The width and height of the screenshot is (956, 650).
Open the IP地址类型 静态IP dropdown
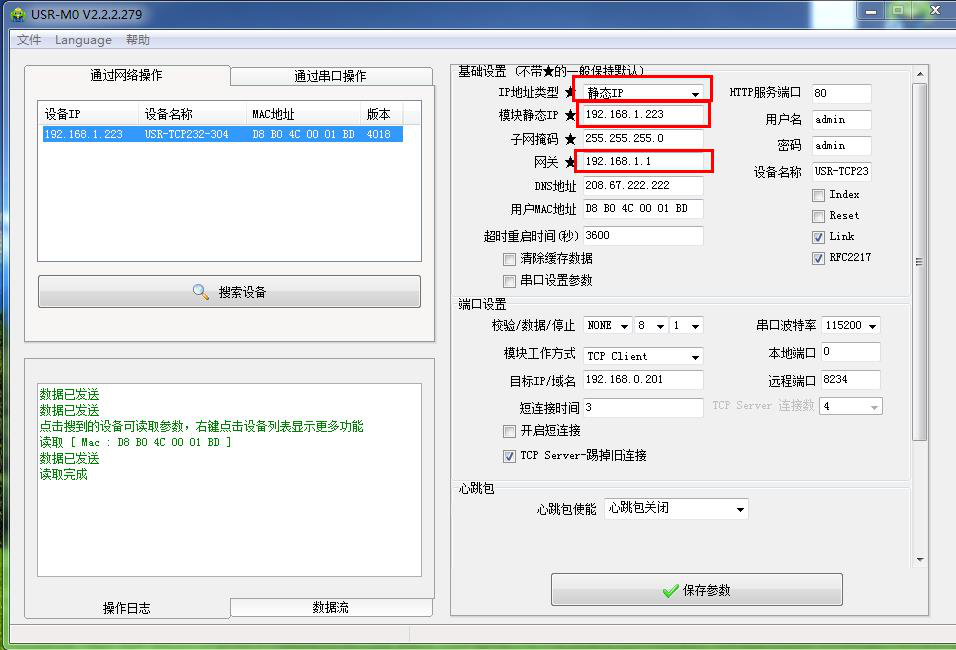coord(643,93)
